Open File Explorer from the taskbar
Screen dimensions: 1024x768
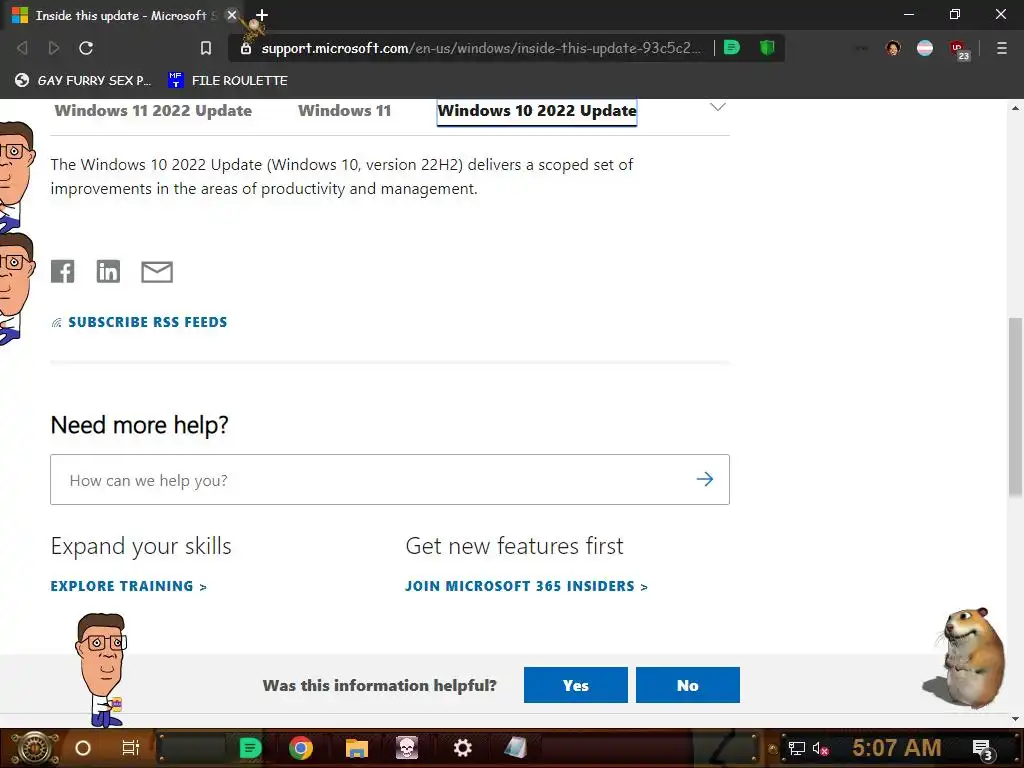tap(357, 748)
